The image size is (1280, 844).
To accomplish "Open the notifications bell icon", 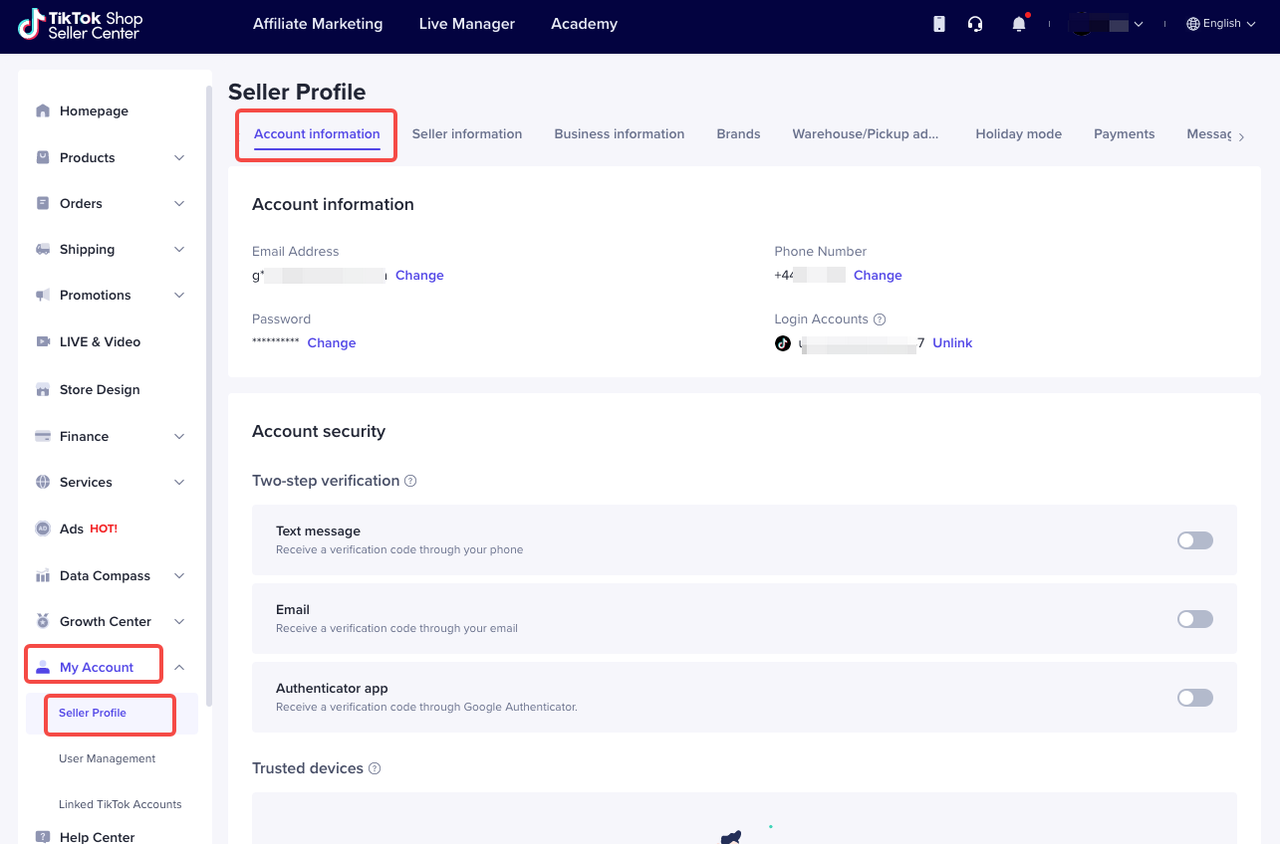I will pyautogui.click(x=1019, y=24).
